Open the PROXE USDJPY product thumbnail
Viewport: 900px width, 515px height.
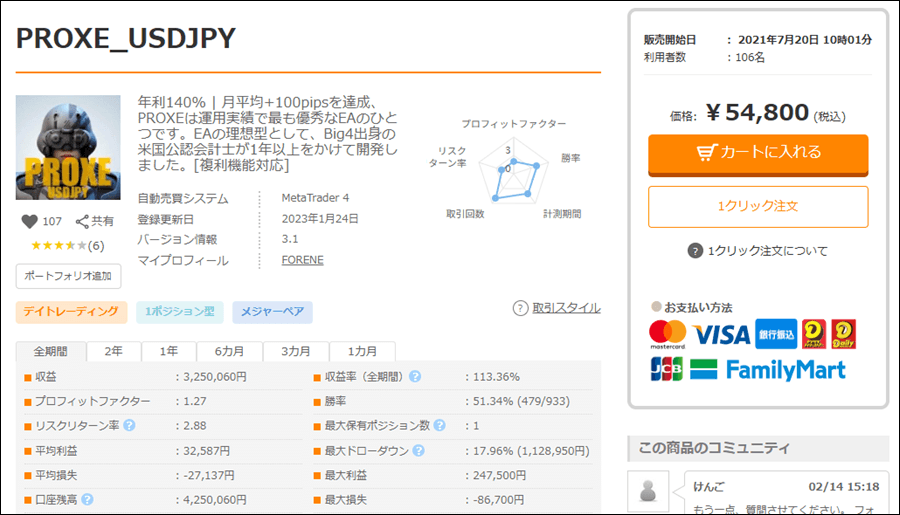(x=68, y=148)
